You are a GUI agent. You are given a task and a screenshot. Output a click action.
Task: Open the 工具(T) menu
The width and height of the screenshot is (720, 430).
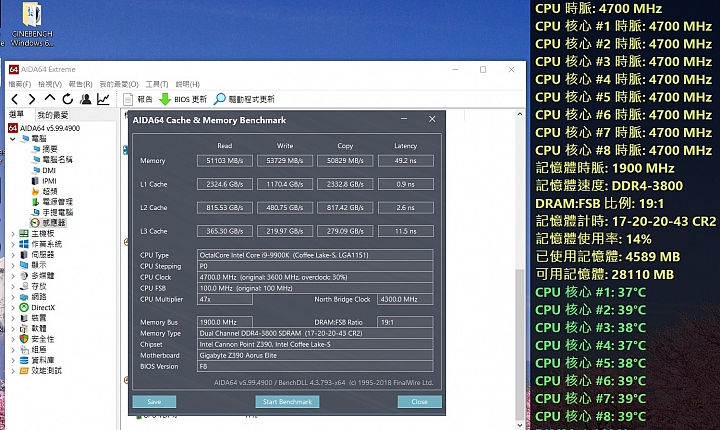tap(157, 84)
